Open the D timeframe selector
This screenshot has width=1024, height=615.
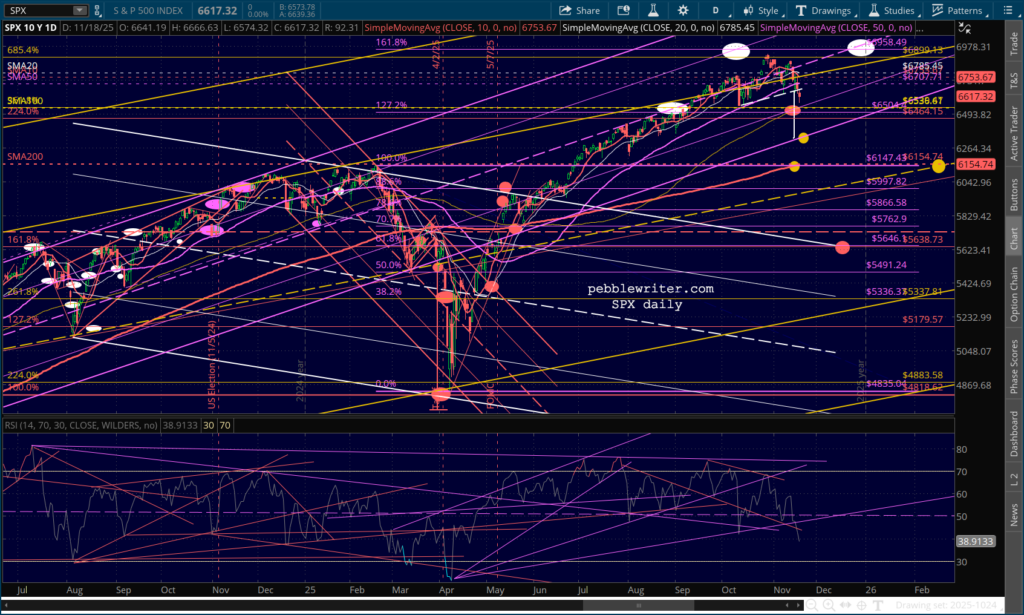point(716,10)
